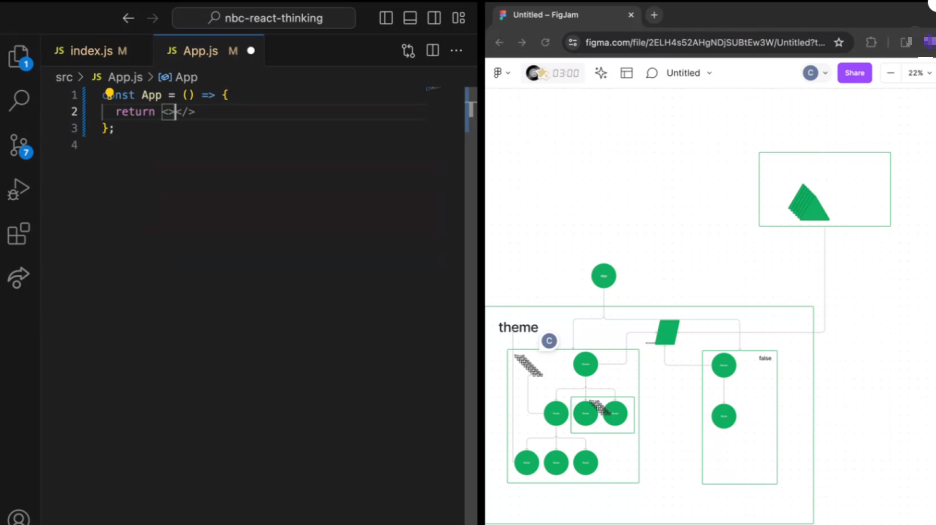Open a new browser tab
The width and height of the screenshot is (936, 525).
(x=654, y=15)
